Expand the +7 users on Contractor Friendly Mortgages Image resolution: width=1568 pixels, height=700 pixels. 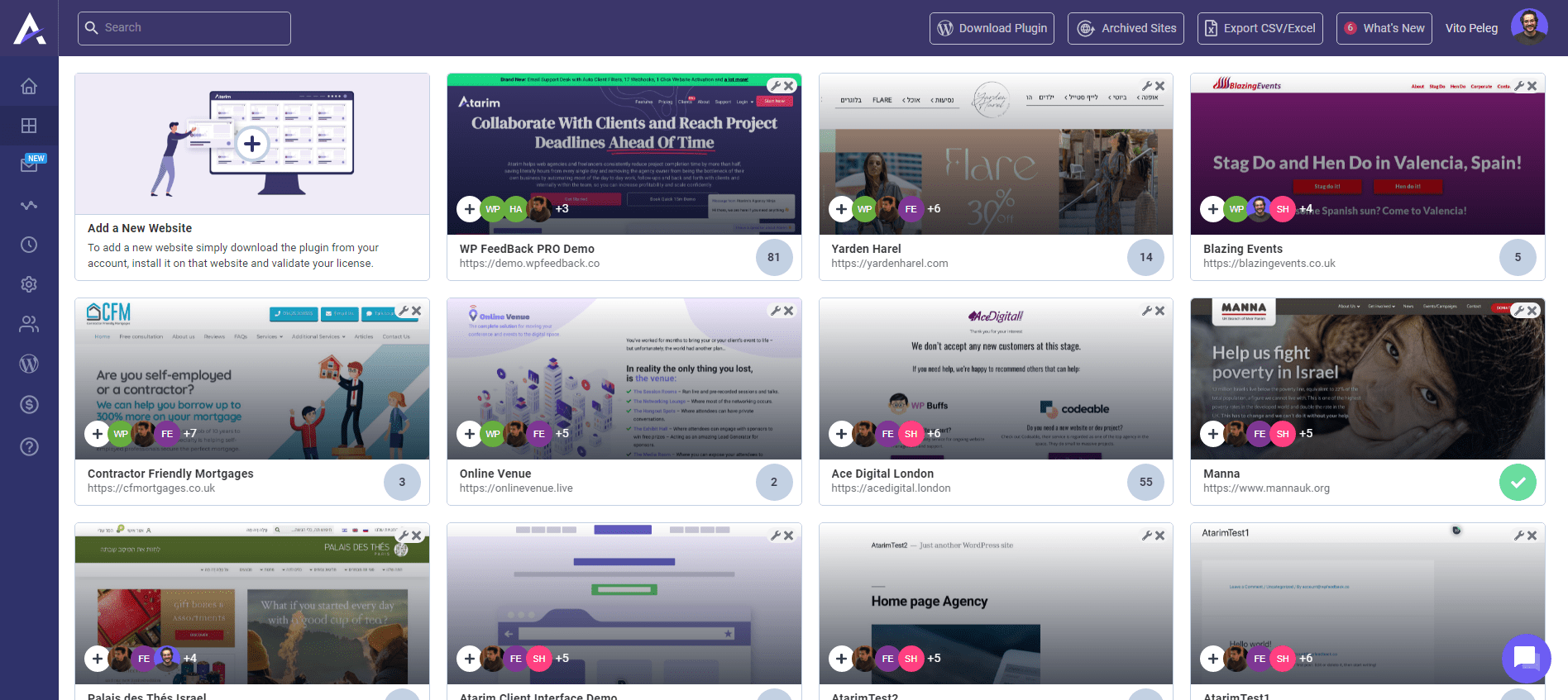[190, 433]
